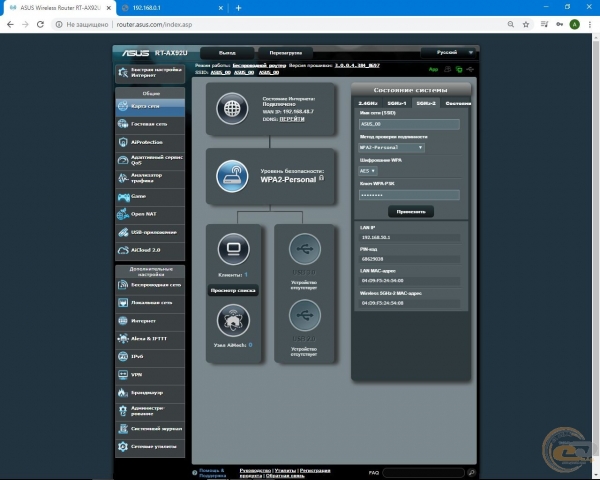Go back with the browser back arrow
This screenshot has height=480, width=600.
[10, 24]
